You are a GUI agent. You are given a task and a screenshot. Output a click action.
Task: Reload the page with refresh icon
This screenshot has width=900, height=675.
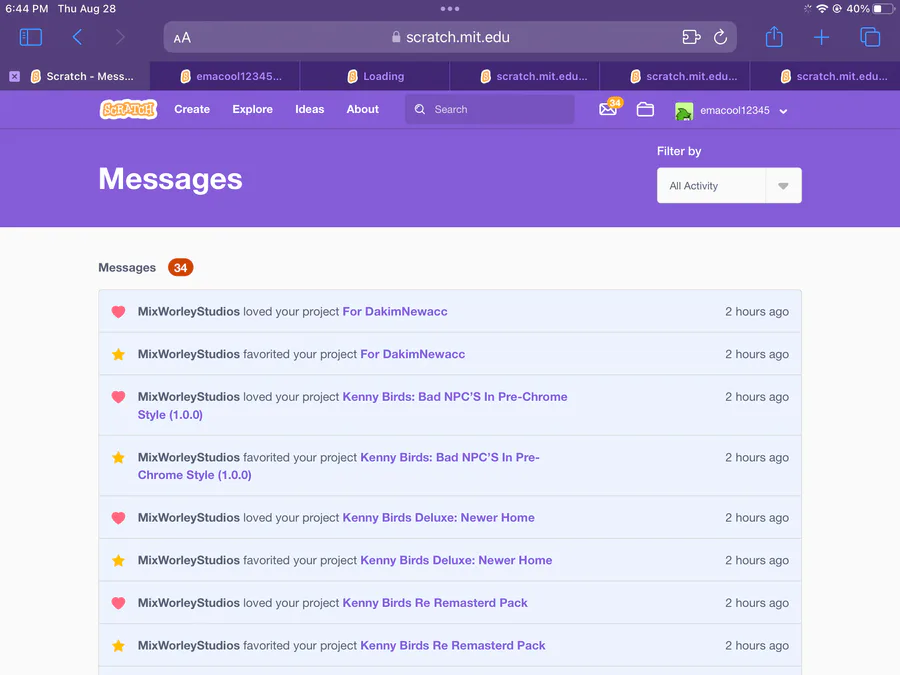720,37
